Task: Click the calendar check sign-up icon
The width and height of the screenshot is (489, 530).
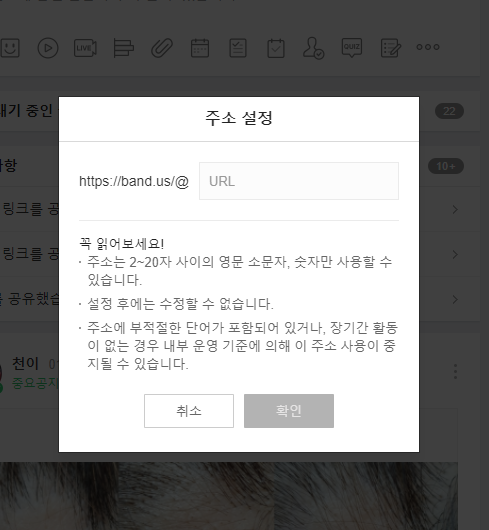Action: [276, 48]
